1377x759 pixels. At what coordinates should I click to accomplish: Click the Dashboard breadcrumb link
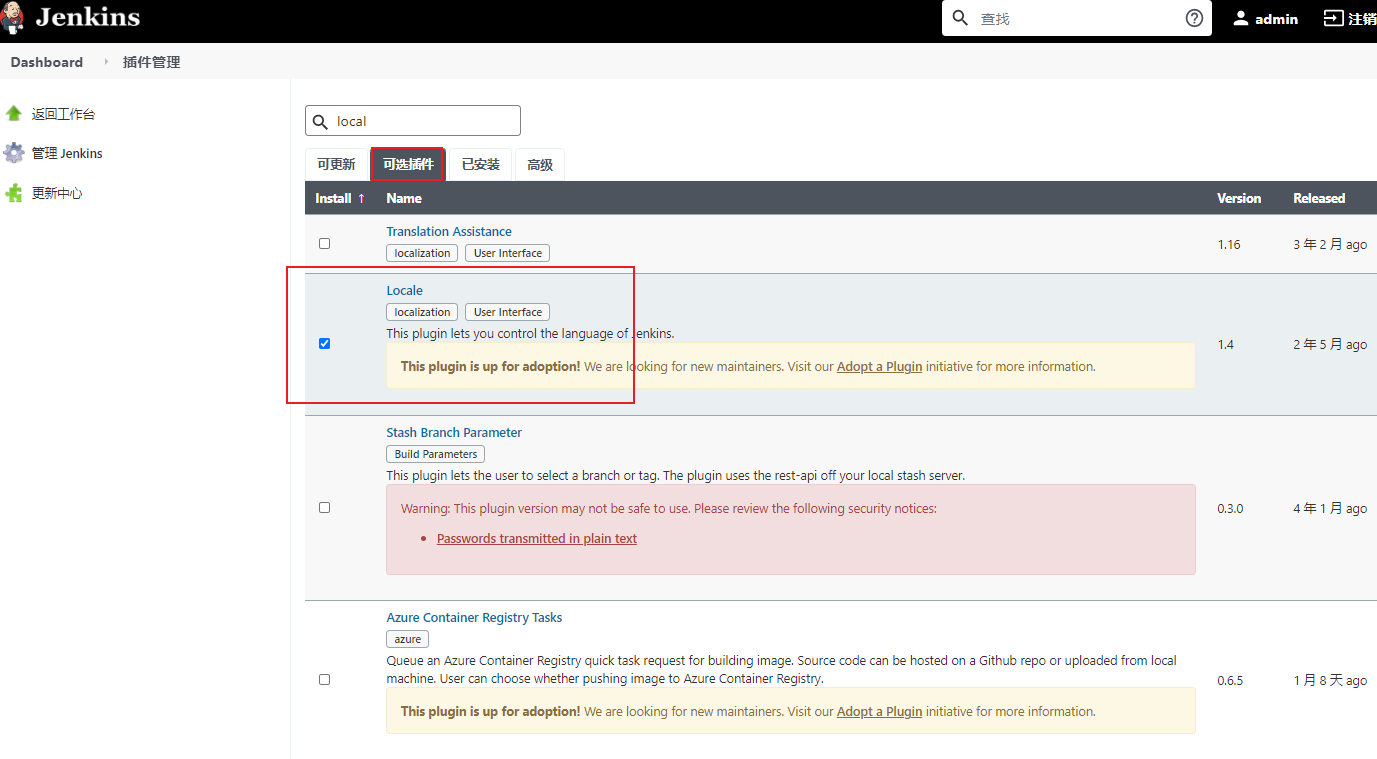coord(47,62)
